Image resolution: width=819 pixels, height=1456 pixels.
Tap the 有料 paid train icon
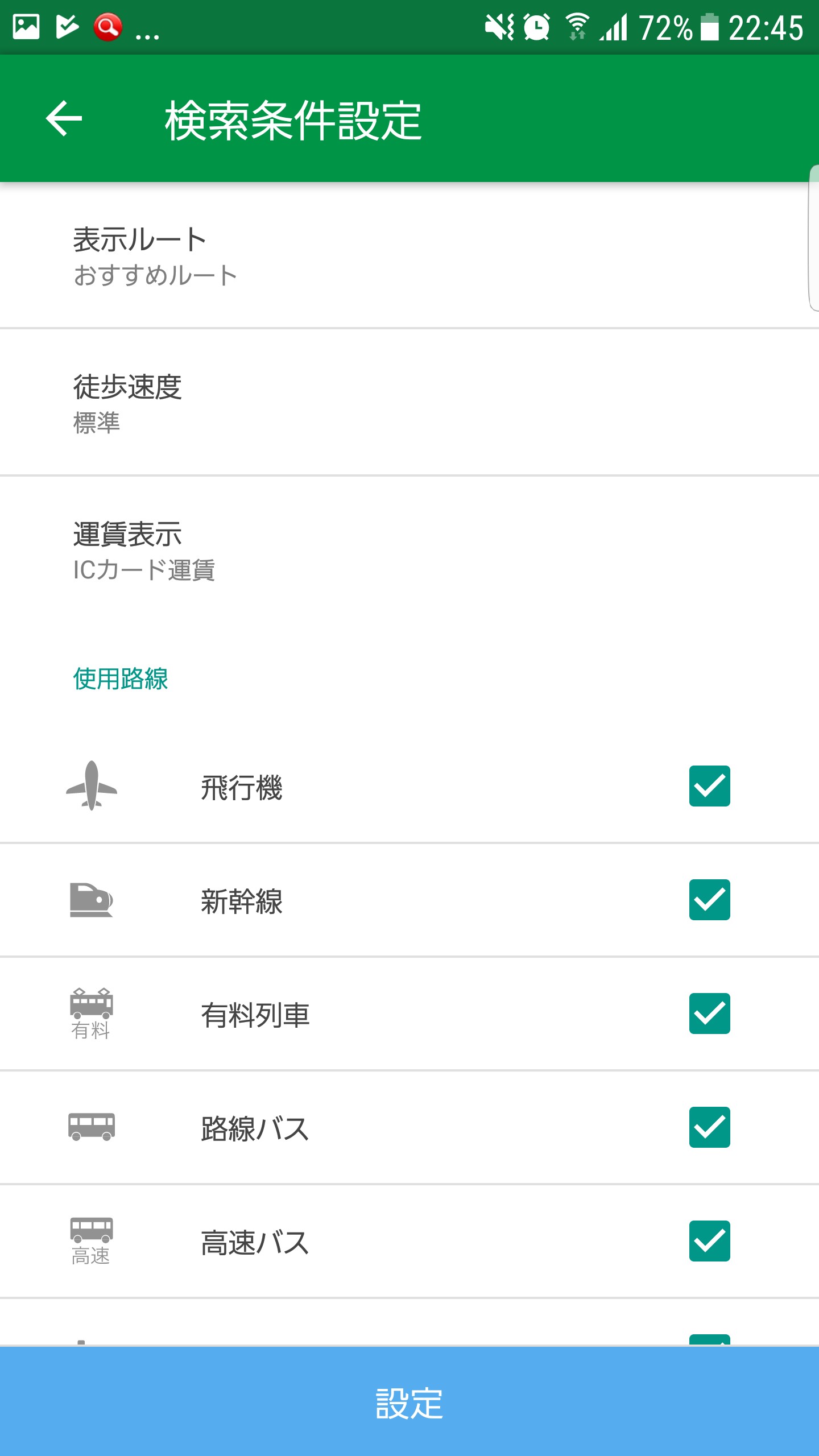coord(91,1013)
